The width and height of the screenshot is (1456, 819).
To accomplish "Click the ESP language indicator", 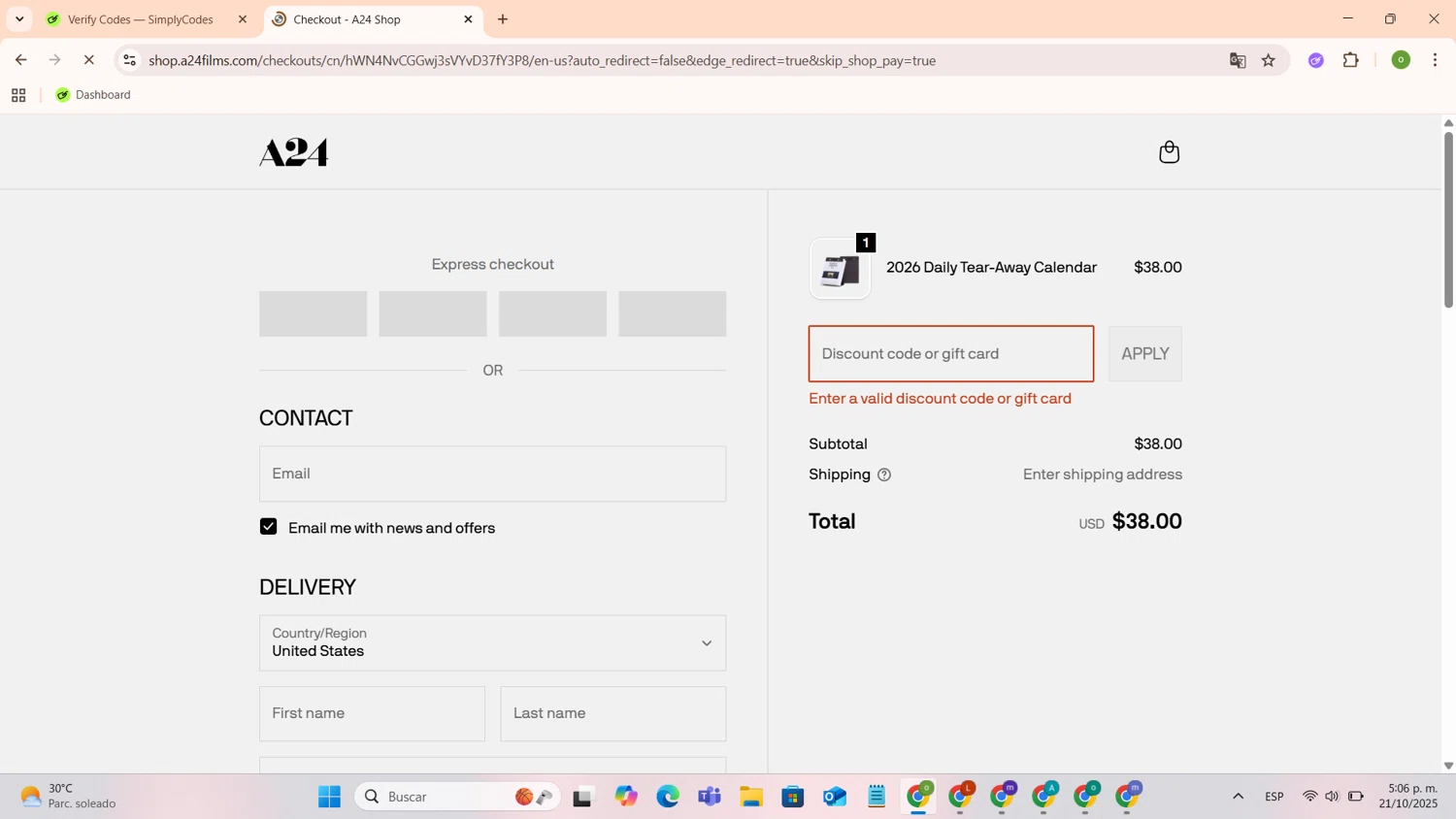I will point(1274,797).
